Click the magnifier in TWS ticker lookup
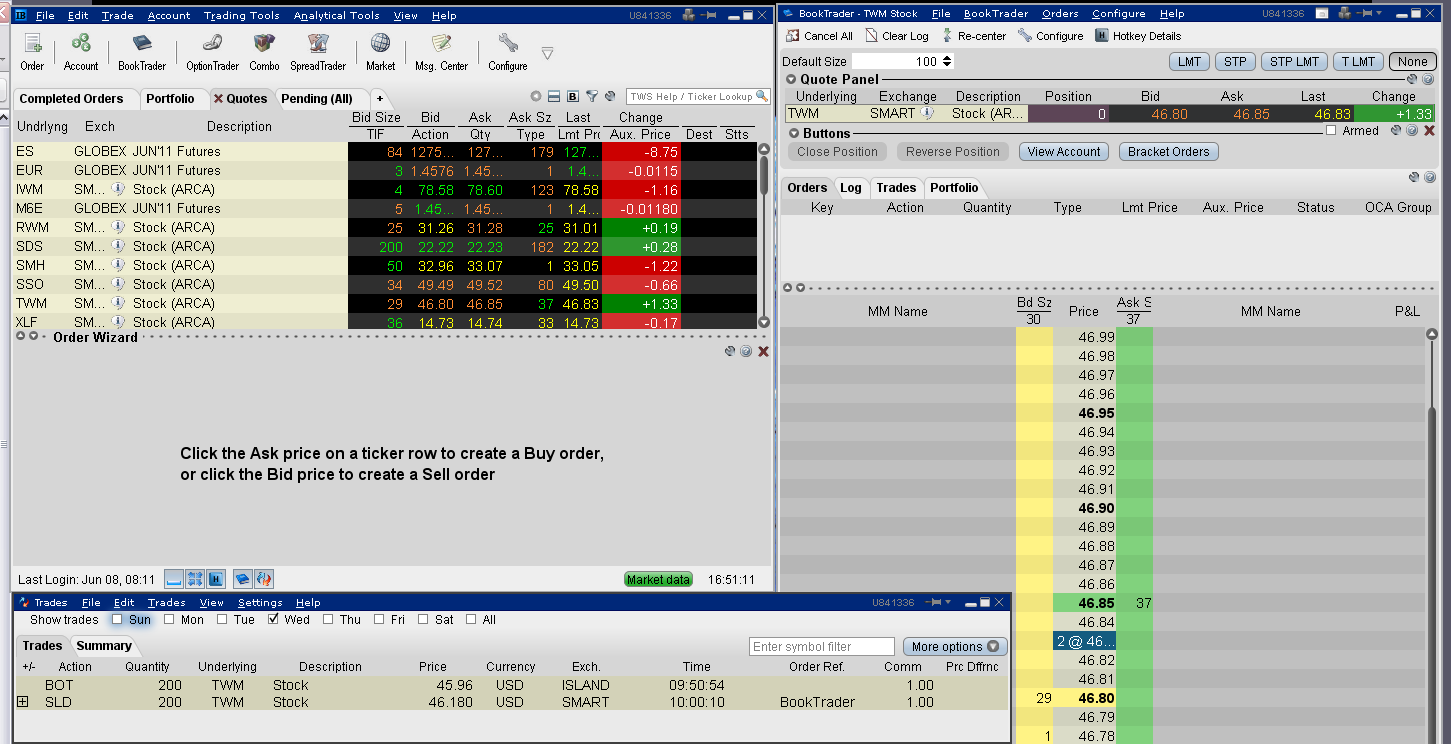Viewport: 1451px width, 744px height. point(762,97)
